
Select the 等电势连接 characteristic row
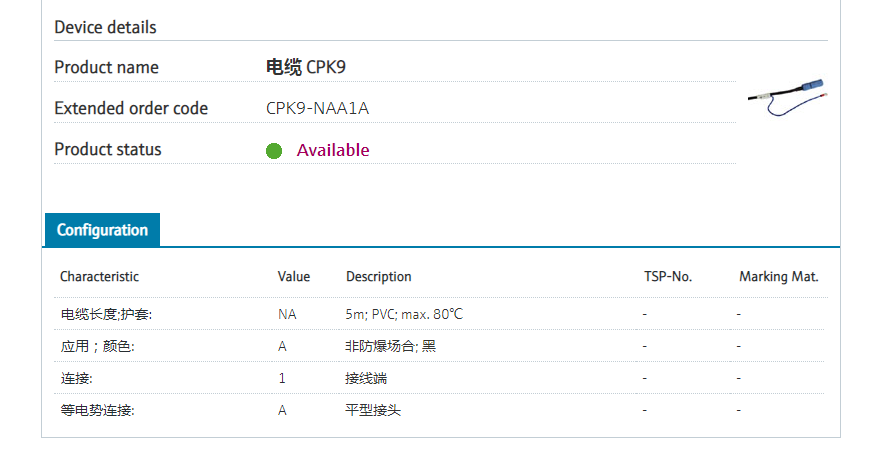tap(97, 410)
